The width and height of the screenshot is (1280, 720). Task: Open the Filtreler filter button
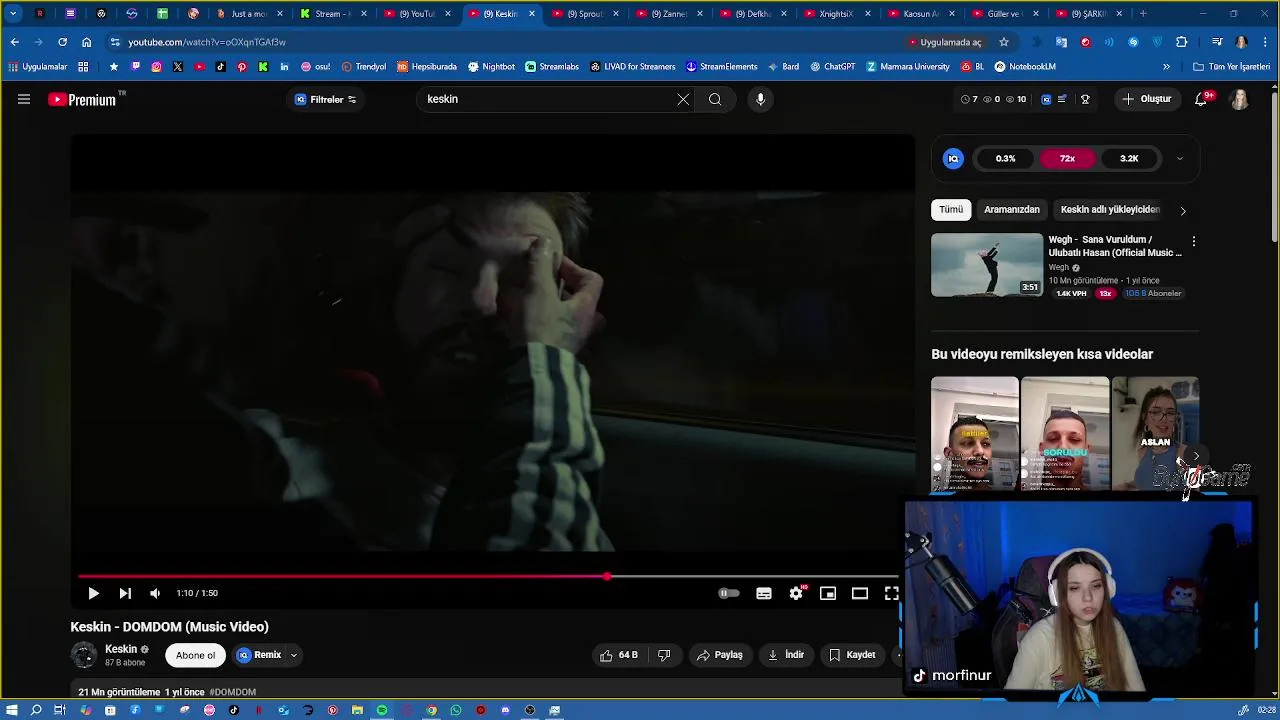(326, 99)
